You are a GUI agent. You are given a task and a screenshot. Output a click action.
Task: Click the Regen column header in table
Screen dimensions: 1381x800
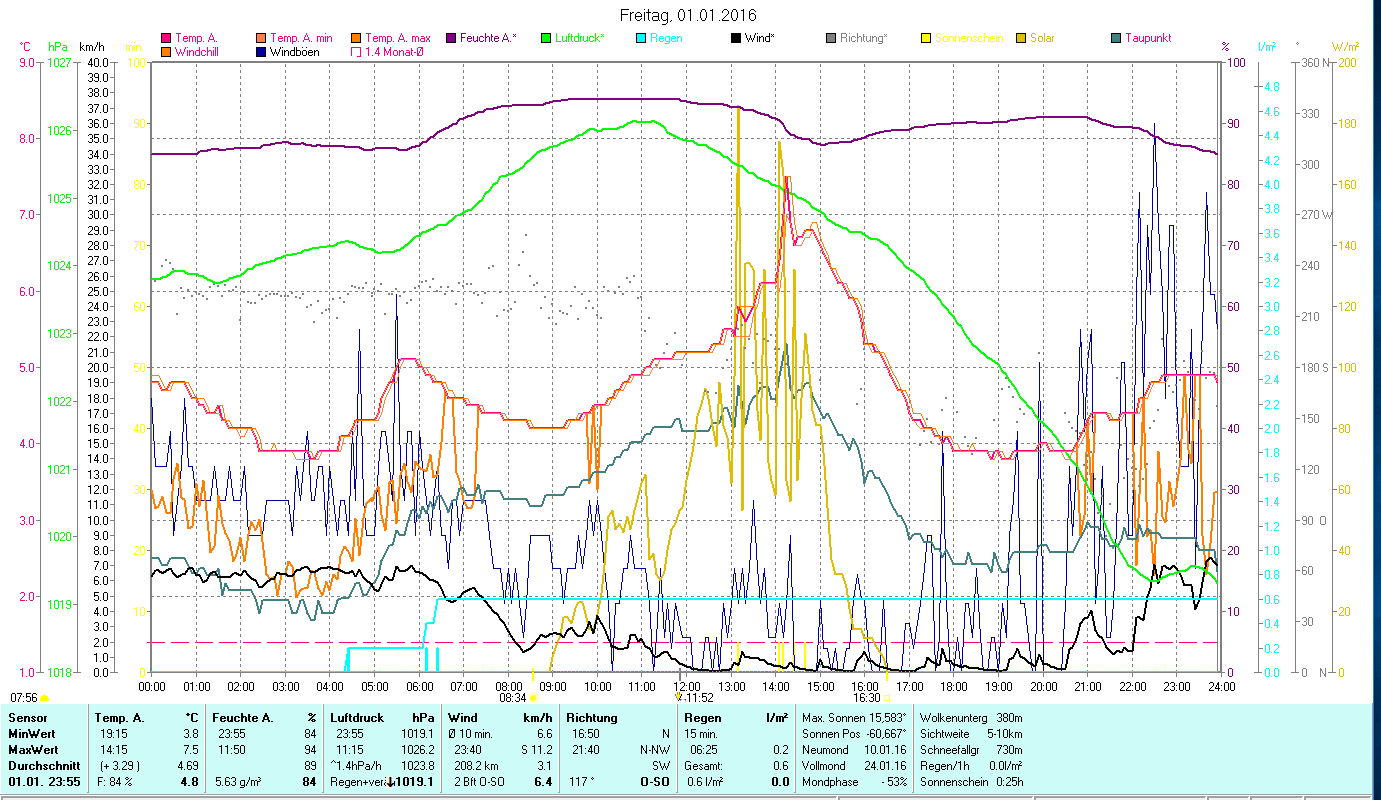703,718
